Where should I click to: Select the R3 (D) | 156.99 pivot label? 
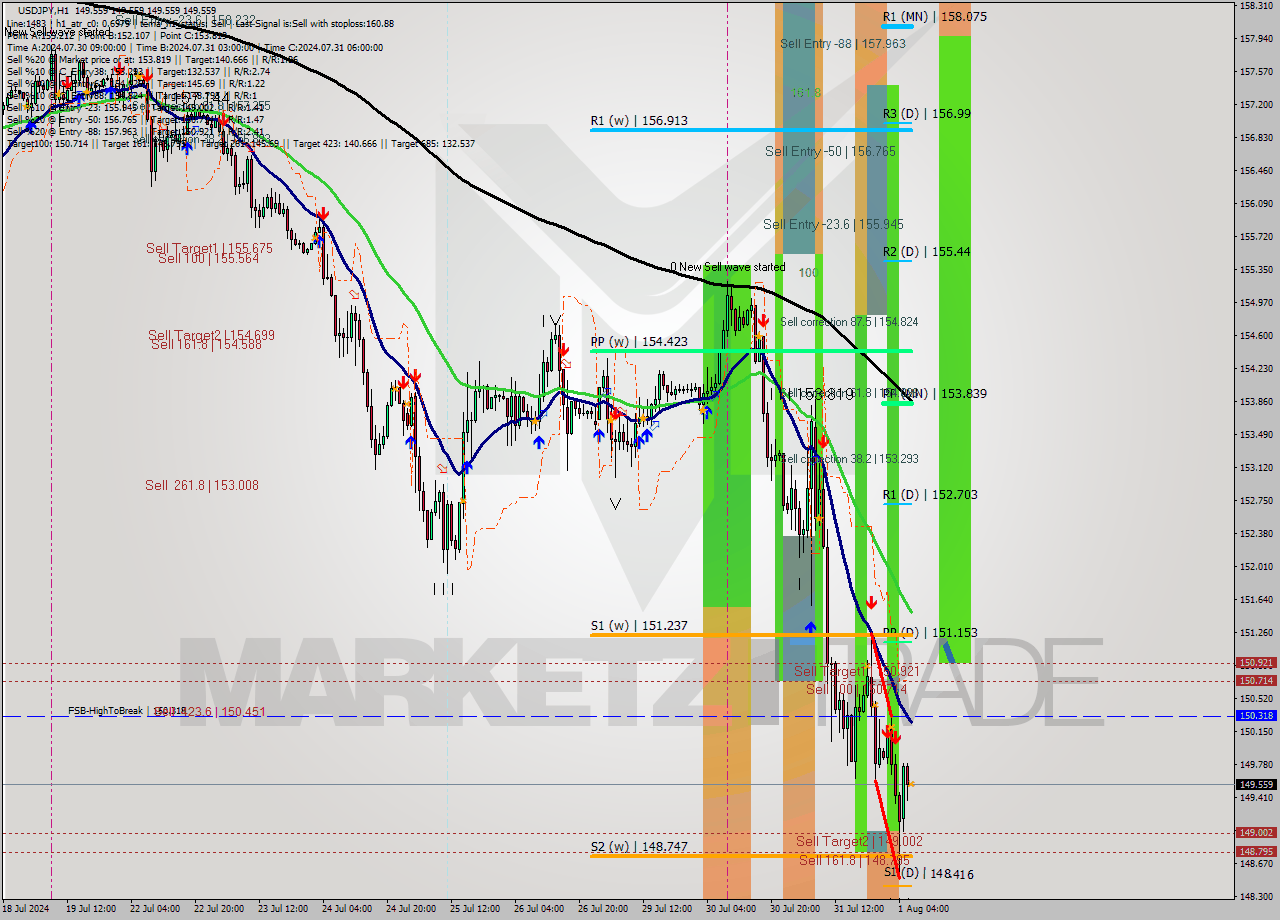click(x=927, y=114)
